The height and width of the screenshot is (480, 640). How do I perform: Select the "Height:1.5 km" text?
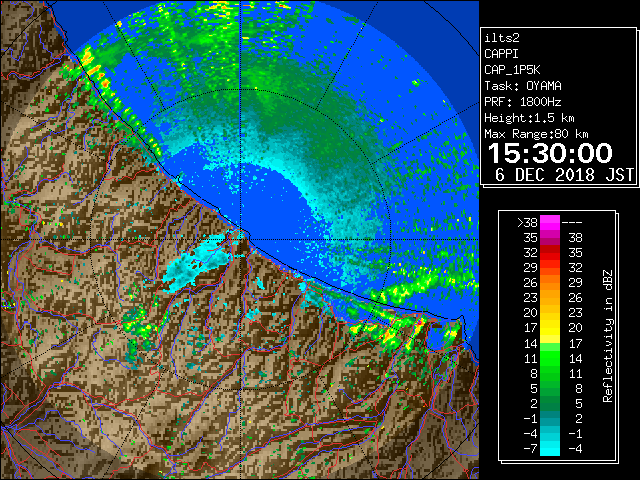click(x=529, y=118)
